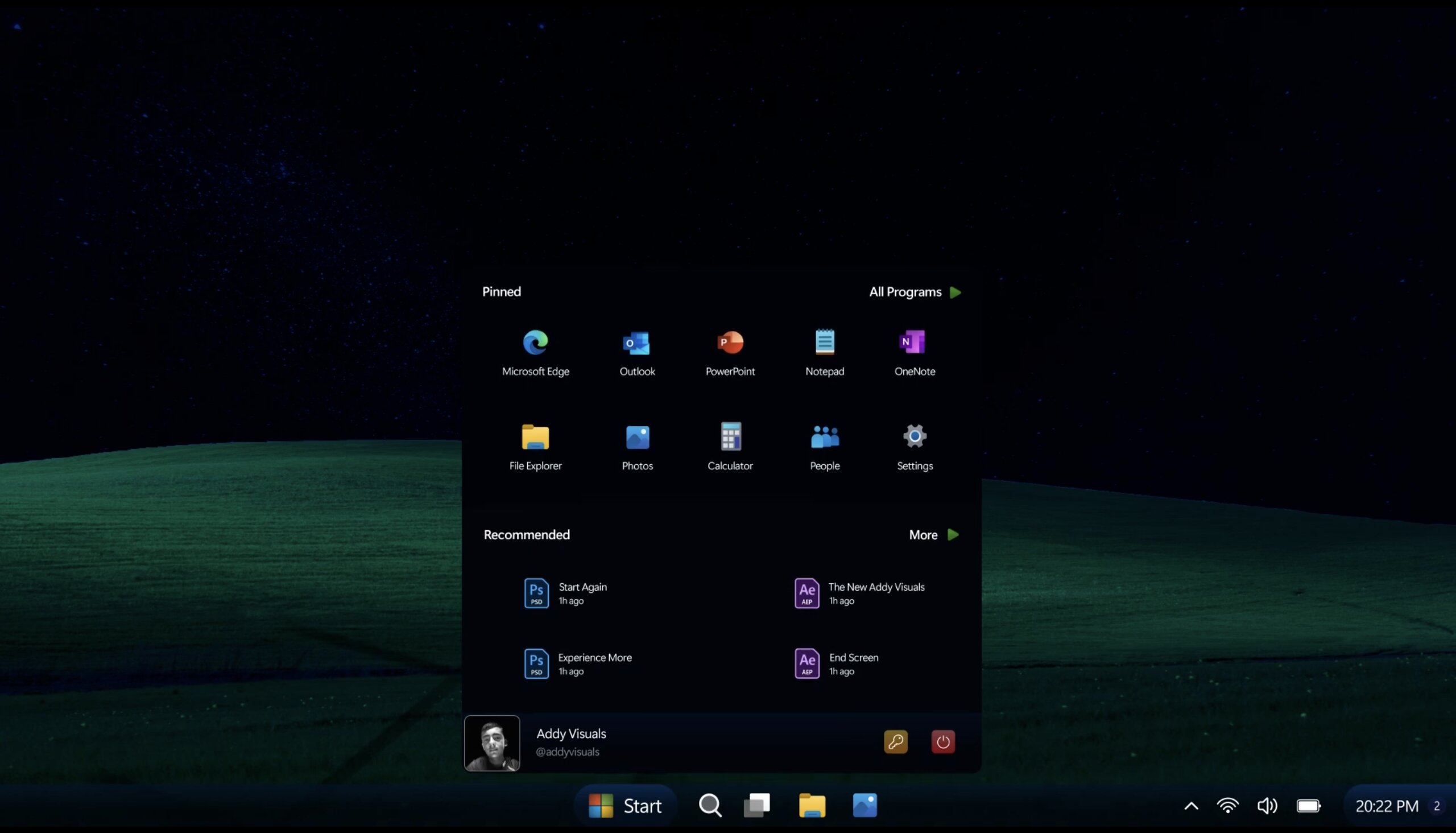Launch OneNote pinned app
The width and height of the screenshot is (1456, 833).
click(915, 353)
